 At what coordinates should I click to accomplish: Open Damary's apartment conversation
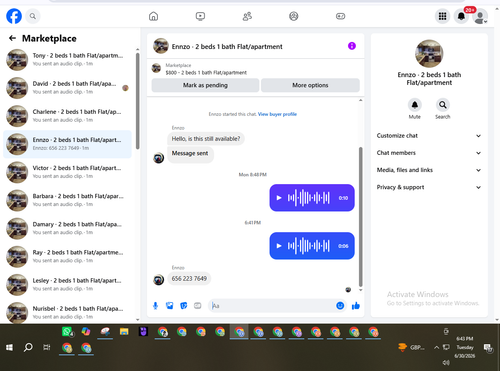point(67,228)
